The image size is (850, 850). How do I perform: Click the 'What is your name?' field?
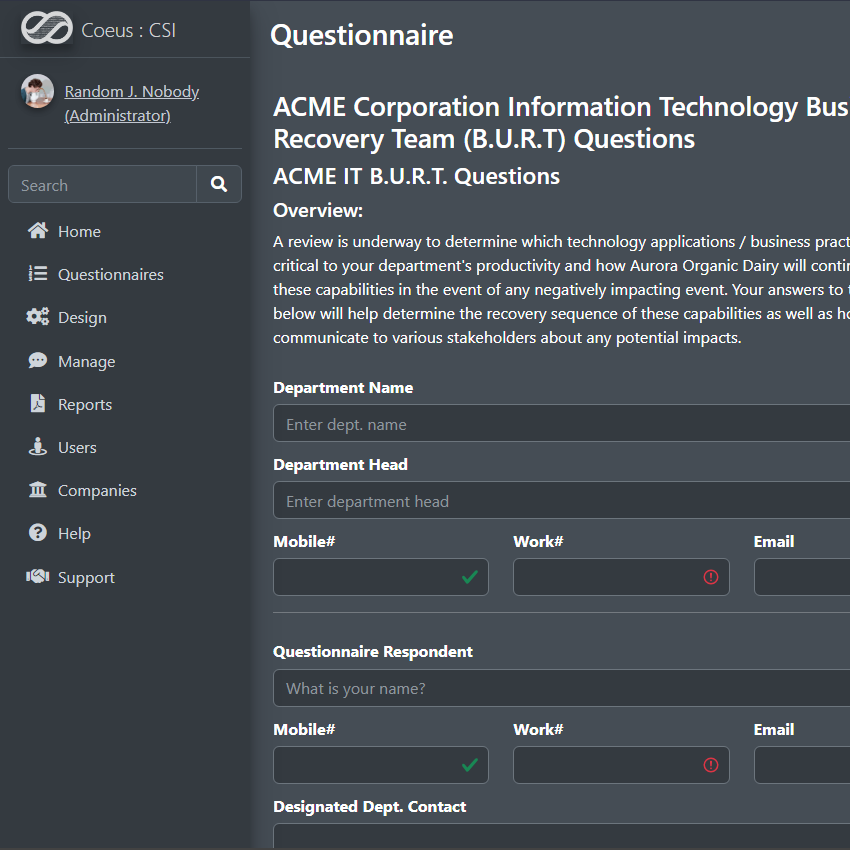(x=560, y=688)
